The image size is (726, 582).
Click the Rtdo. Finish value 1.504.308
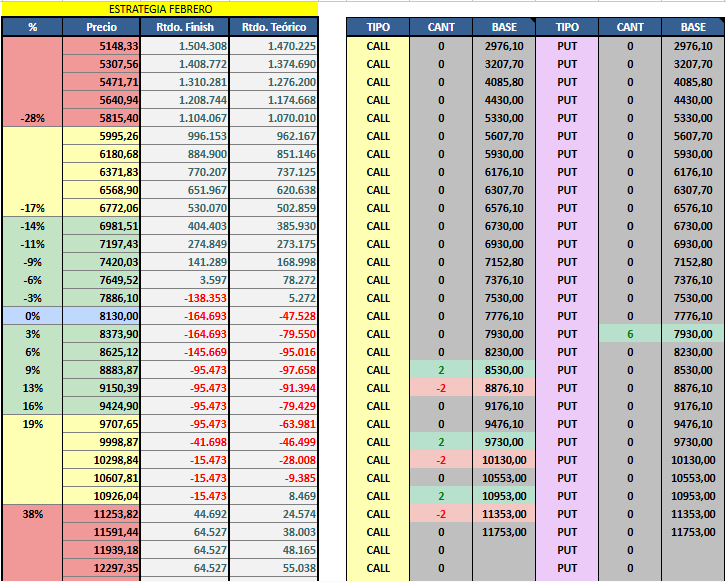tap(185, 46)
